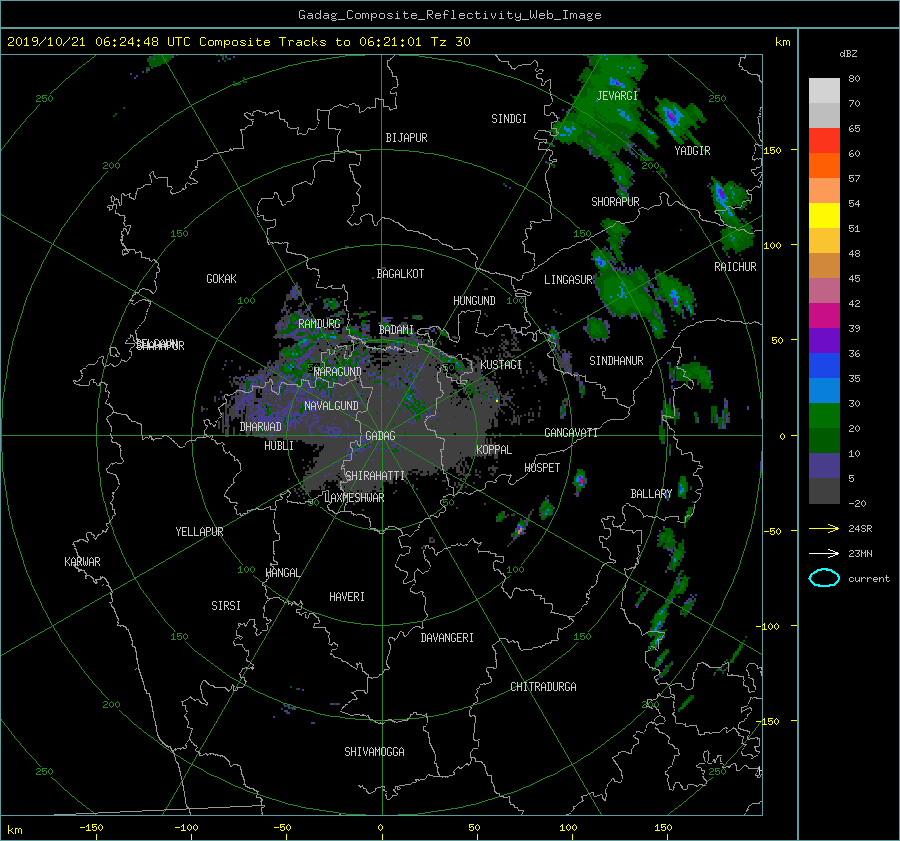Click the LINGASUR city label

pyautogui.click(x=568, y=280)
